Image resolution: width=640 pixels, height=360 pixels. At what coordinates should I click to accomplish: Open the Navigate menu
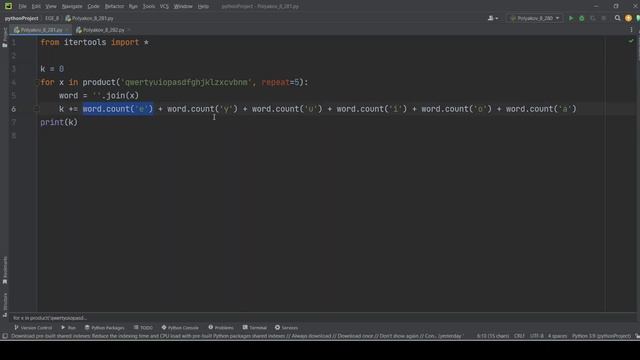click(72, 7)
